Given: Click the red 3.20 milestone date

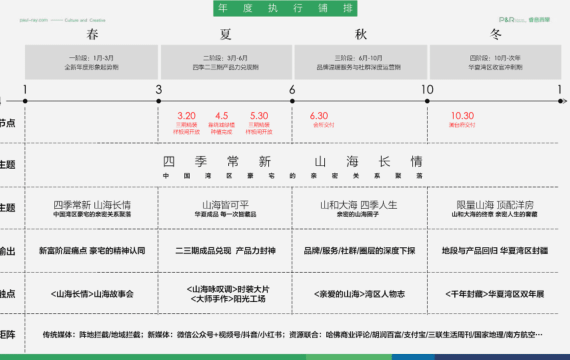Looking at the screenshot, I should (x=186, y=116).
